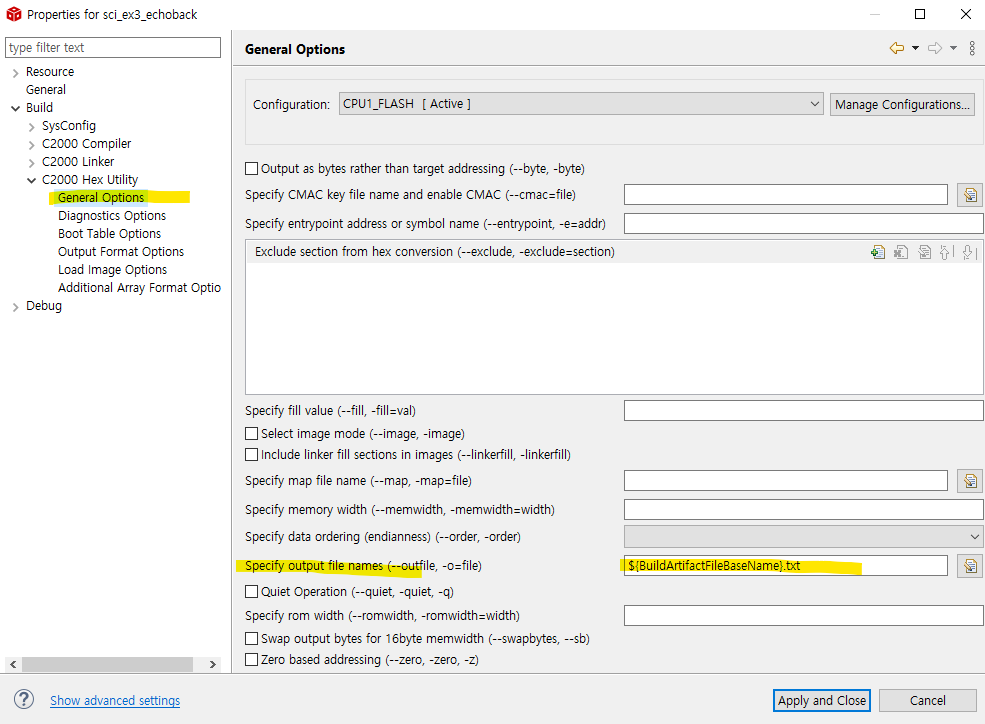Viewport: 985px width, 724px height.
Task: Open Show advanced settings link
Action: point(115,700)
